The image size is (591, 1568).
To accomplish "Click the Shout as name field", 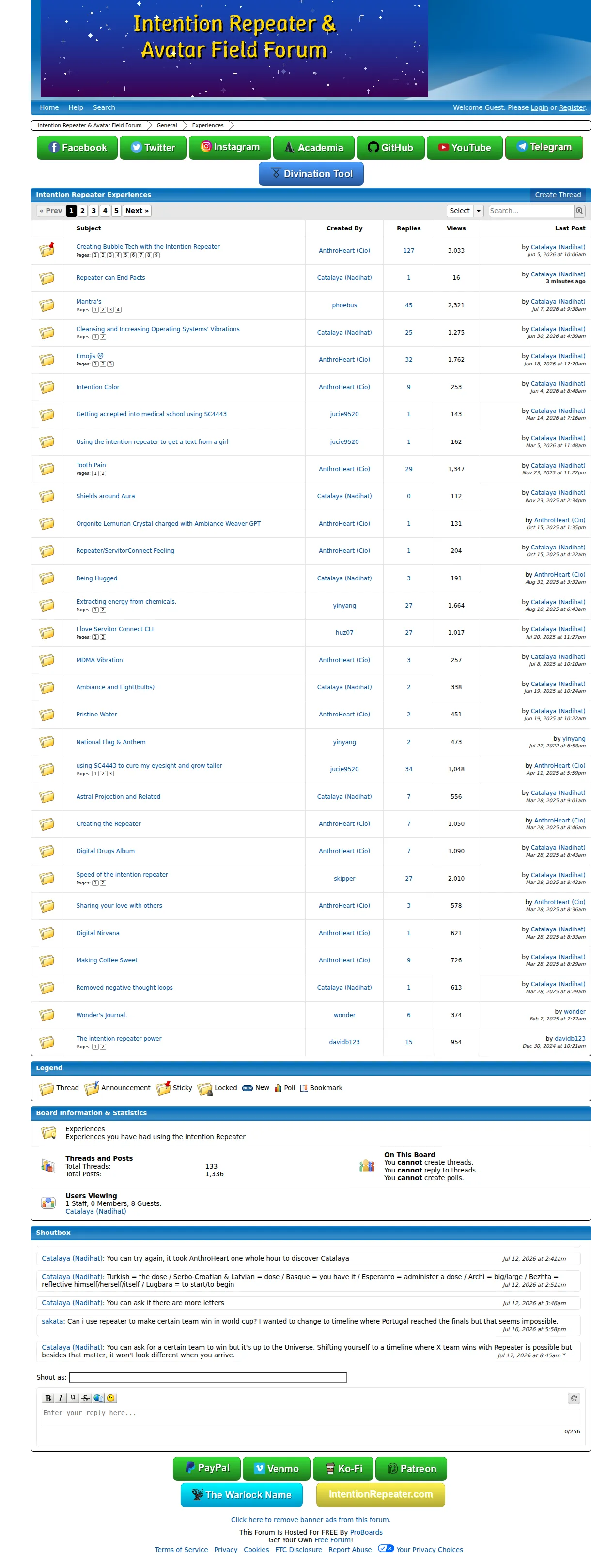I will (208, 1377).
